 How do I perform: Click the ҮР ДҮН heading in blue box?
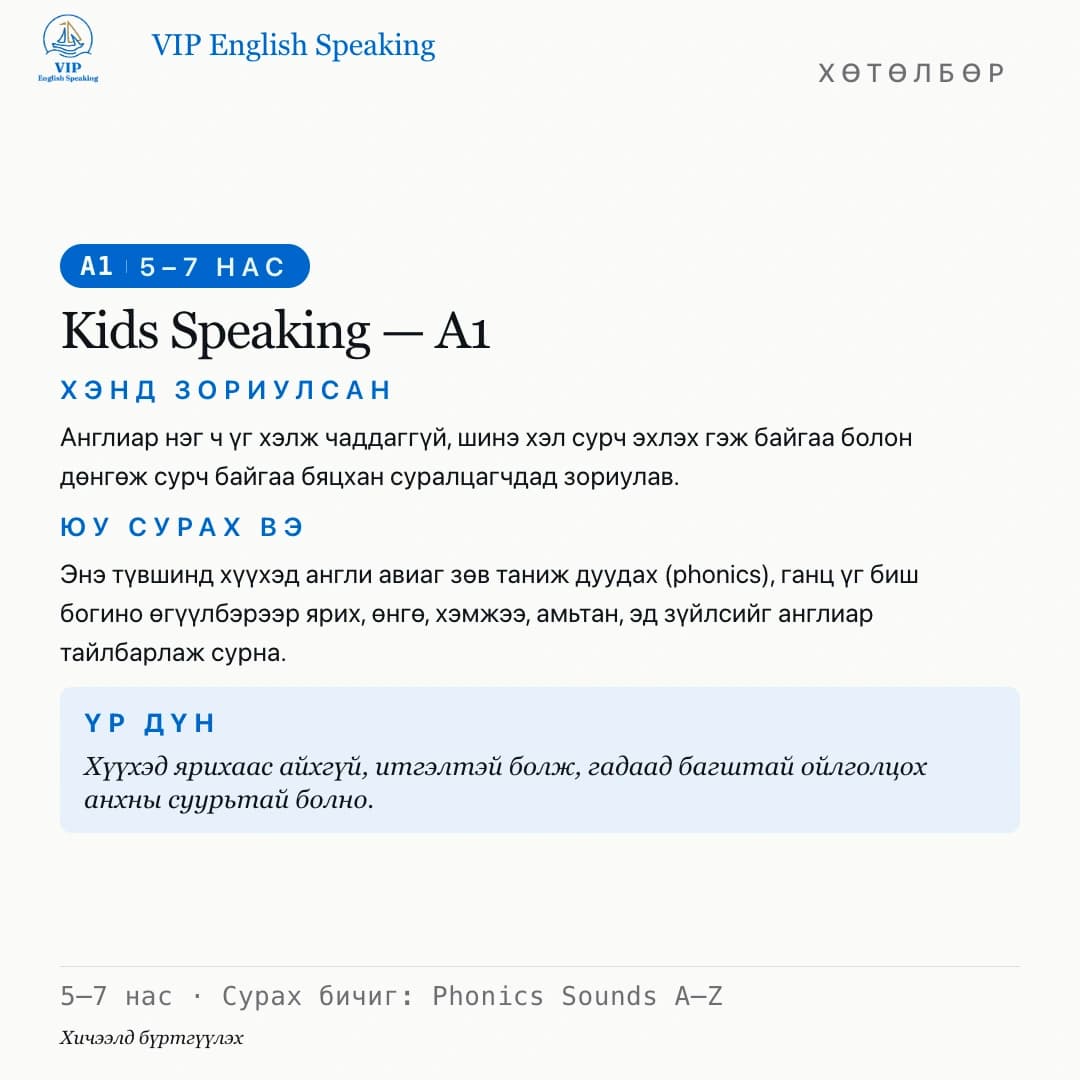[149, 723]
